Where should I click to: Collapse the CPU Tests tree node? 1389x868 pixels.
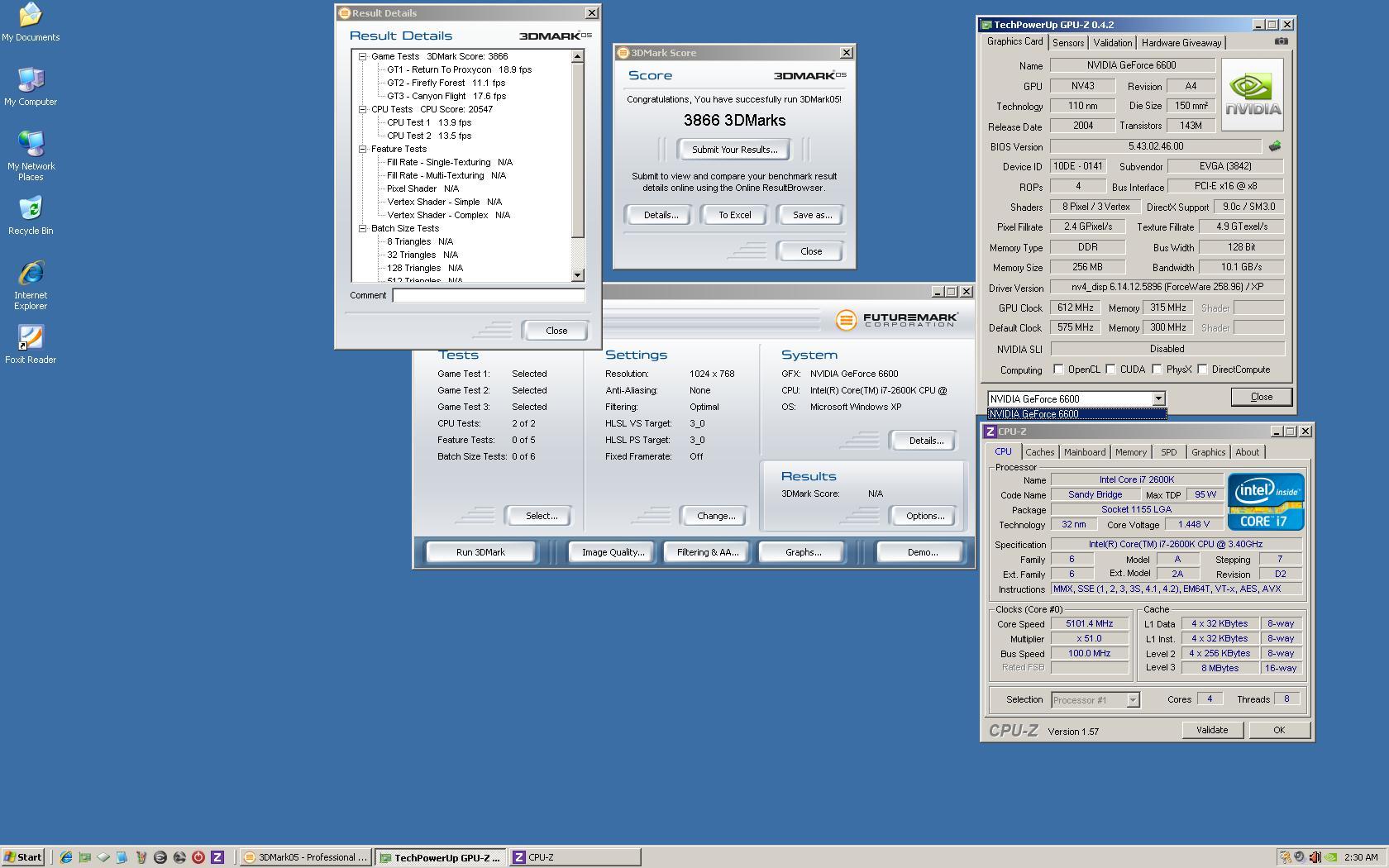[x=362, y=109]
